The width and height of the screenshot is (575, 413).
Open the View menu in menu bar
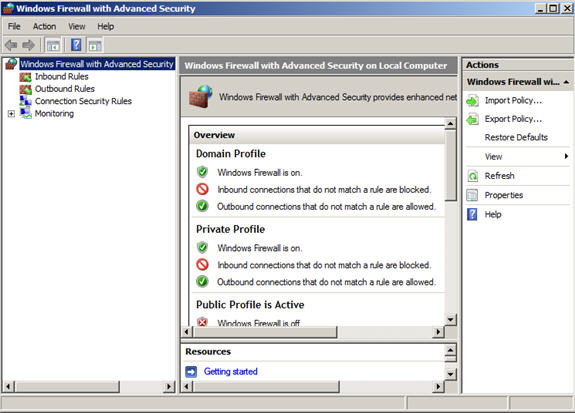pos(77,26)
